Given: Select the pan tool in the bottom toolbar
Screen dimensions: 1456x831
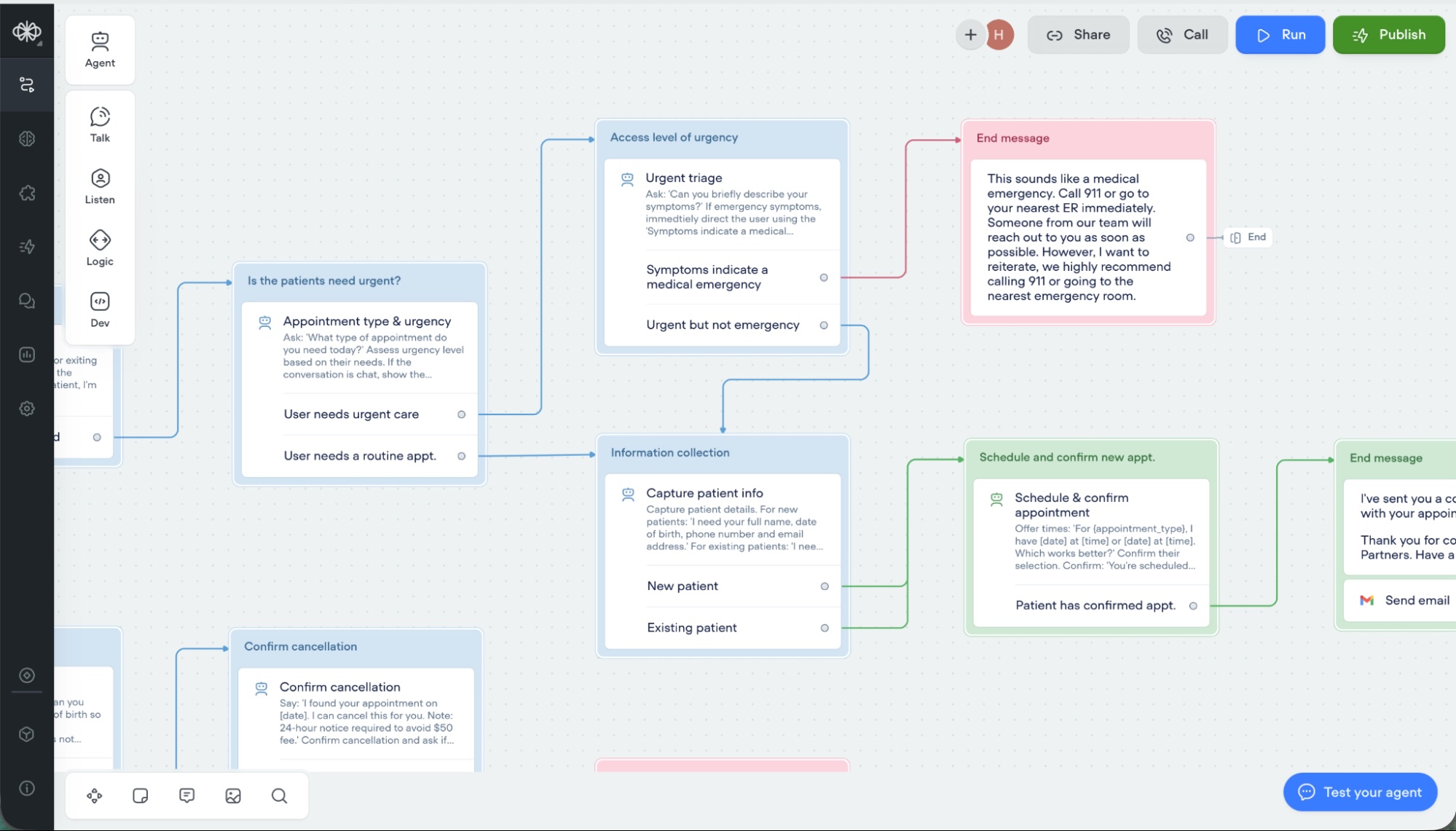Looking at the screenshot, I should 94,795.
